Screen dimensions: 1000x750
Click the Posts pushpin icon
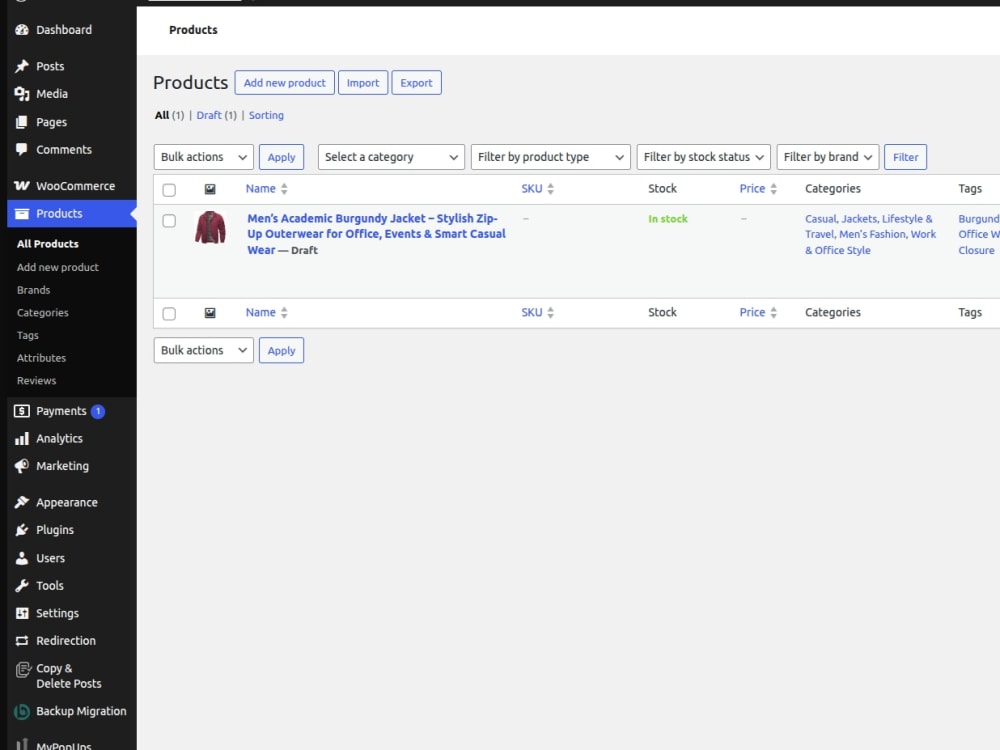pos(22,66)
